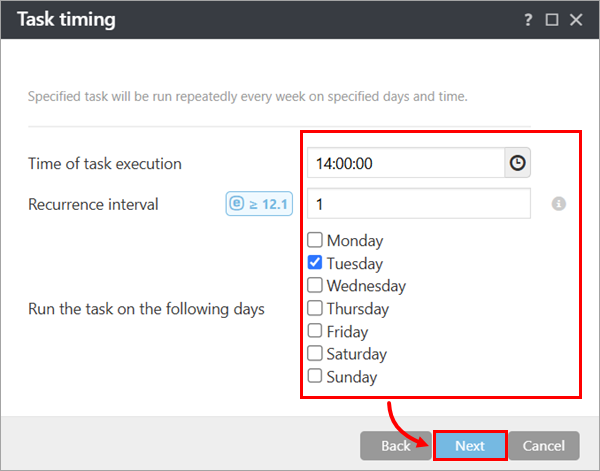Enable the Monday checkbox

tap(315, 240)
